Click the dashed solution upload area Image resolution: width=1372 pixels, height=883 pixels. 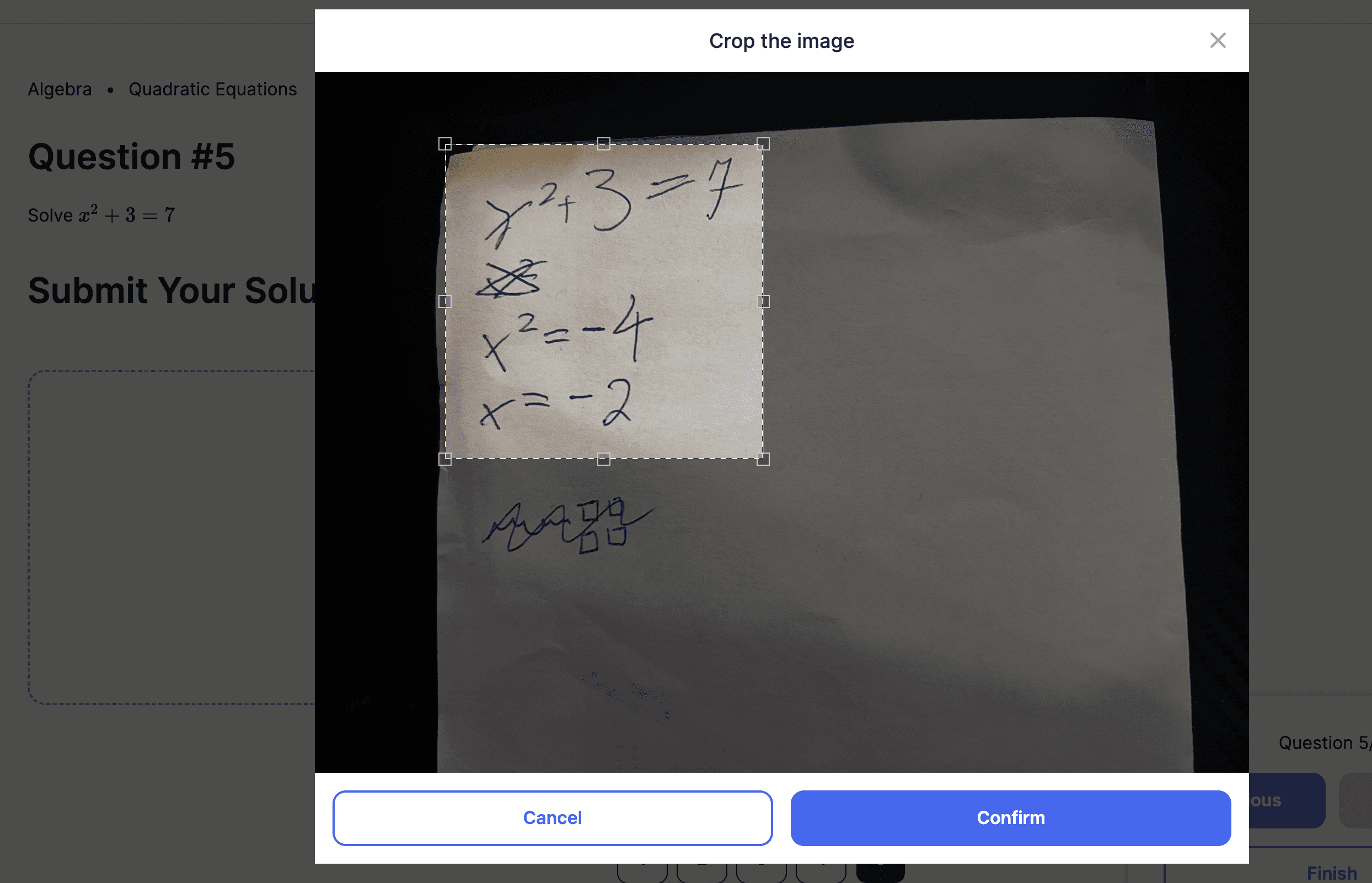[x=171, y=537]
